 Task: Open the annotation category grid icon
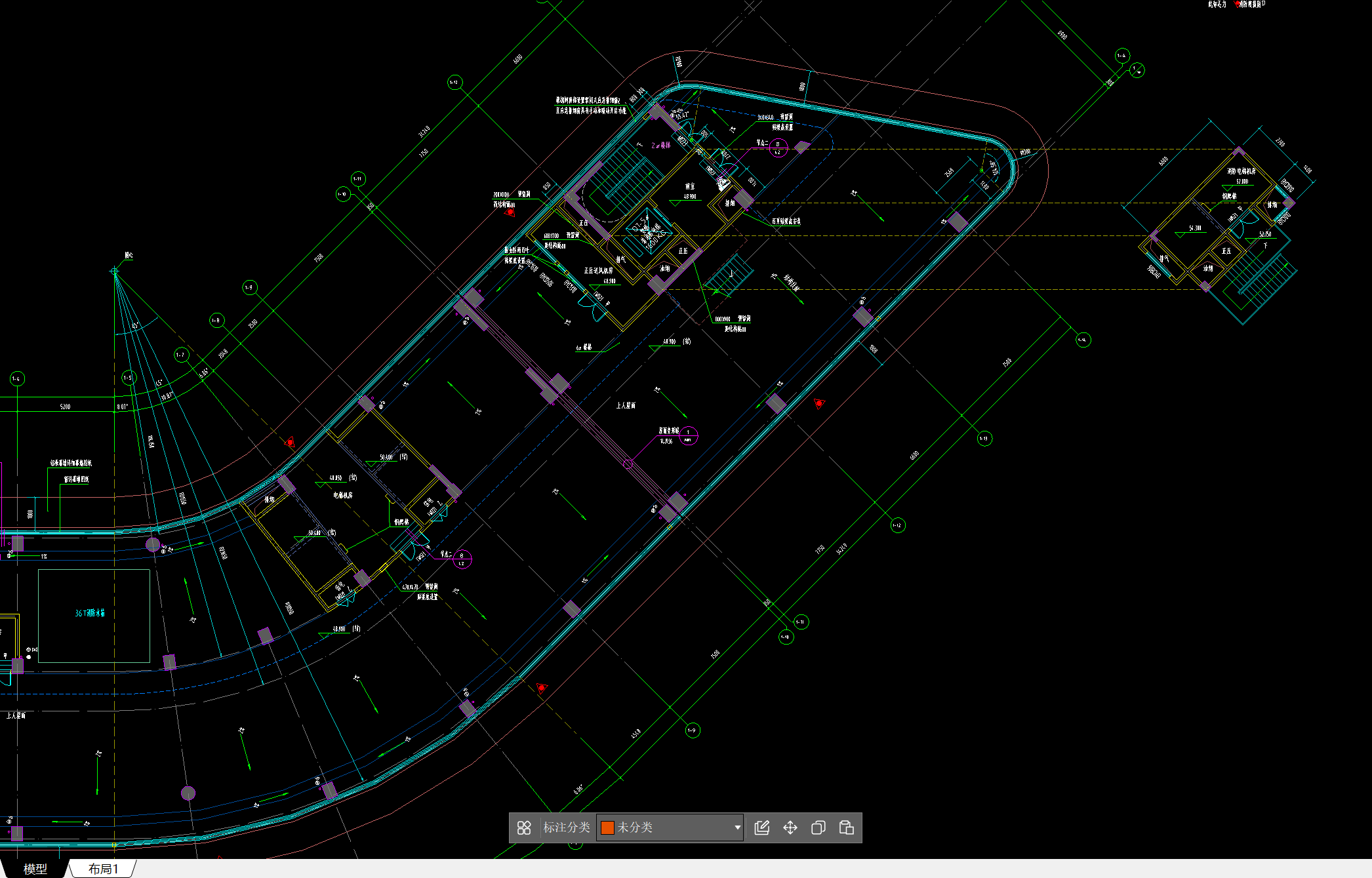click(524, 828)
